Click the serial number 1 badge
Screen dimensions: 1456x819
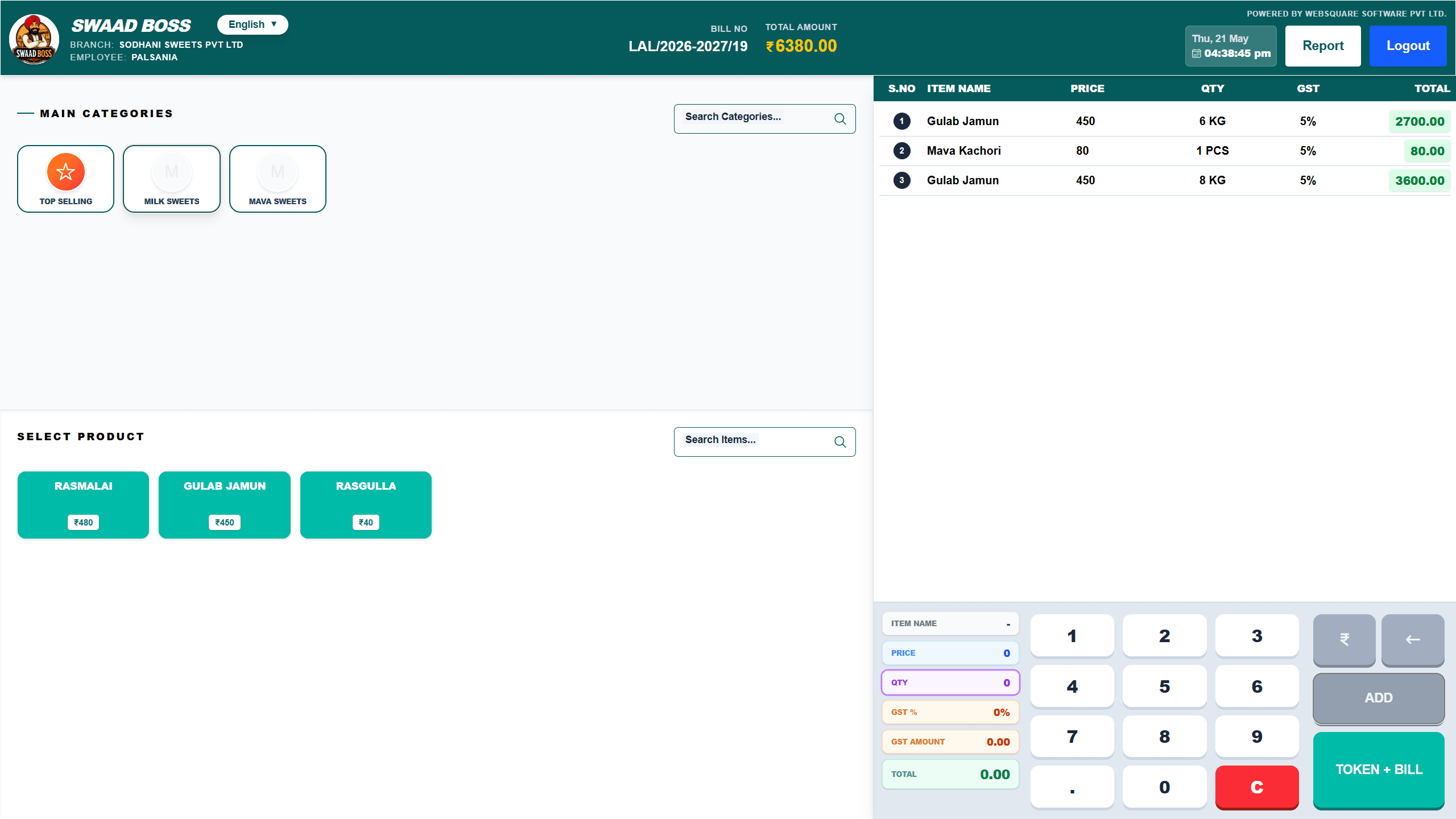pos(901,121)
